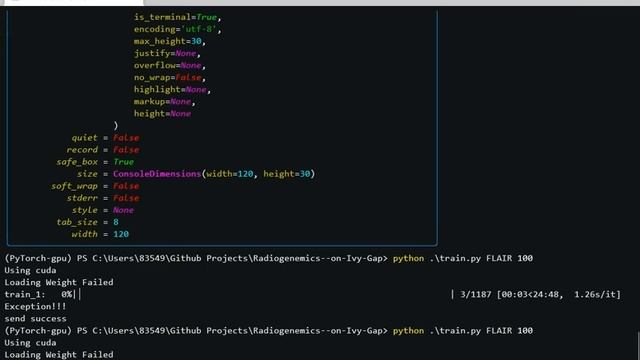Click the soft_wrap attribute name
640x360 pixels.
coord(74,186)
